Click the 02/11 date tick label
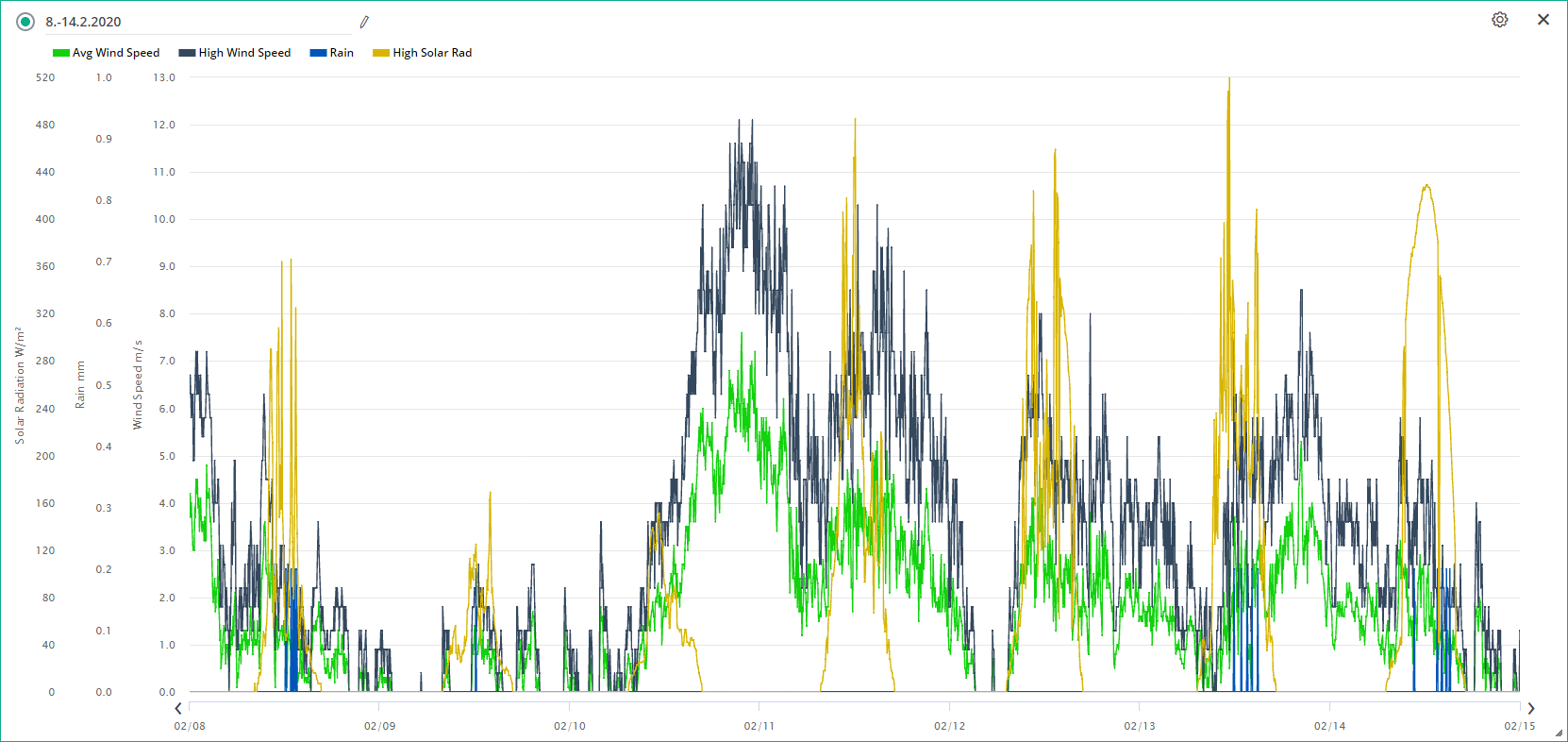The image size is (1568, 742). (x=759, y=726)
